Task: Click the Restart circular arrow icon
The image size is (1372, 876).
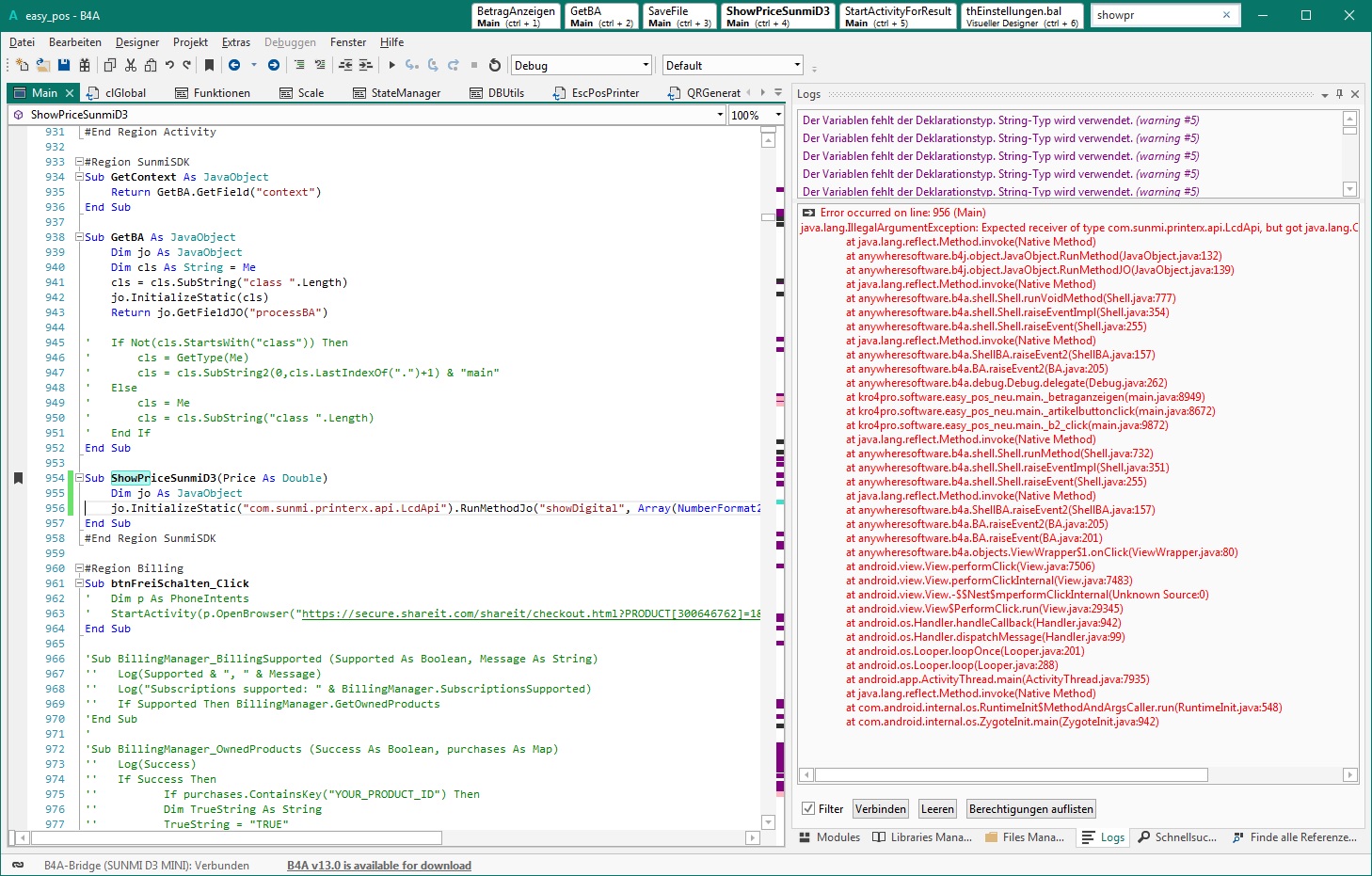Action: [x=495, y=65]
